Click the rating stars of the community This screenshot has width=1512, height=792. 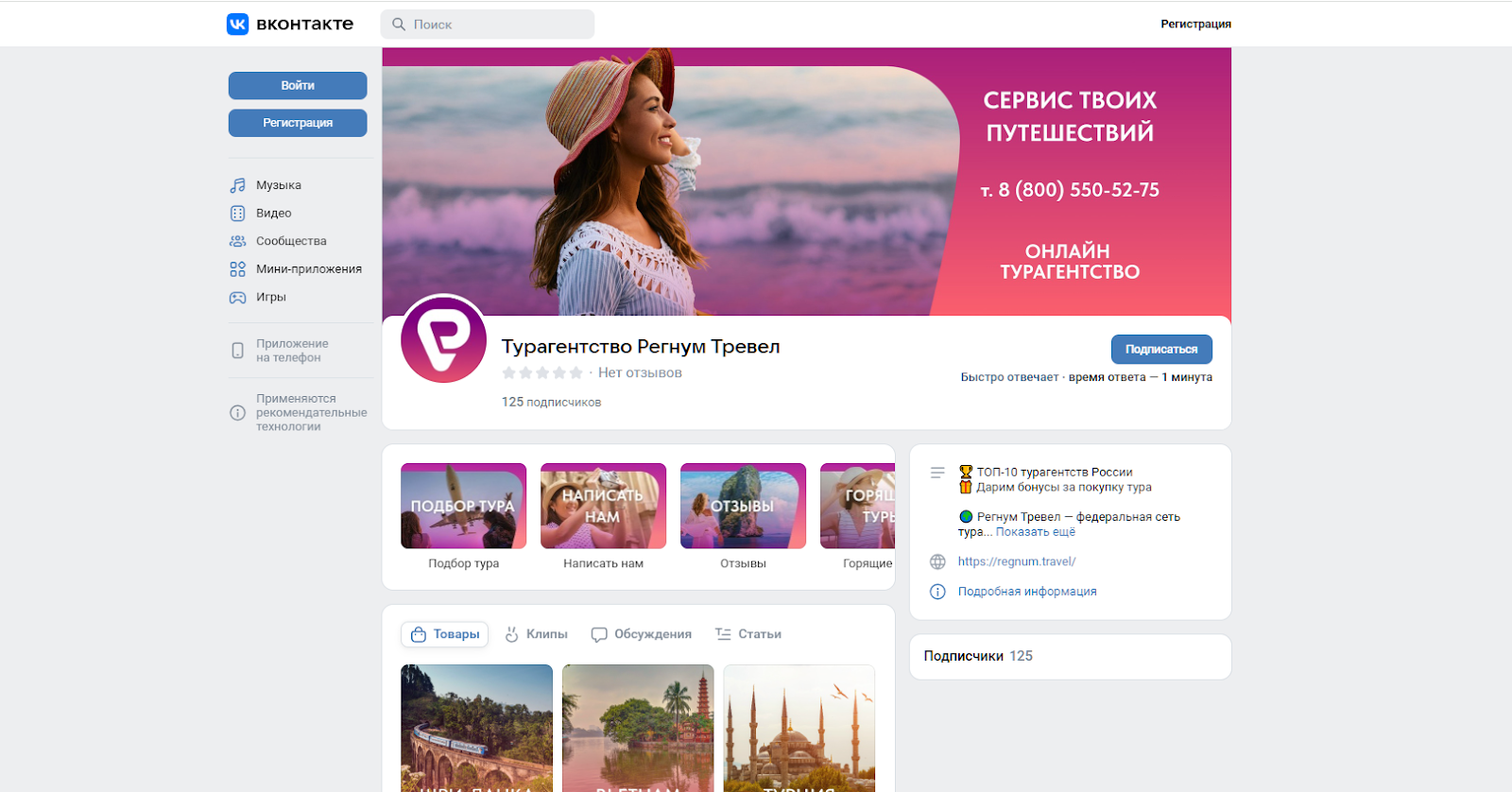pyautogui.click(x=542, y=373)
